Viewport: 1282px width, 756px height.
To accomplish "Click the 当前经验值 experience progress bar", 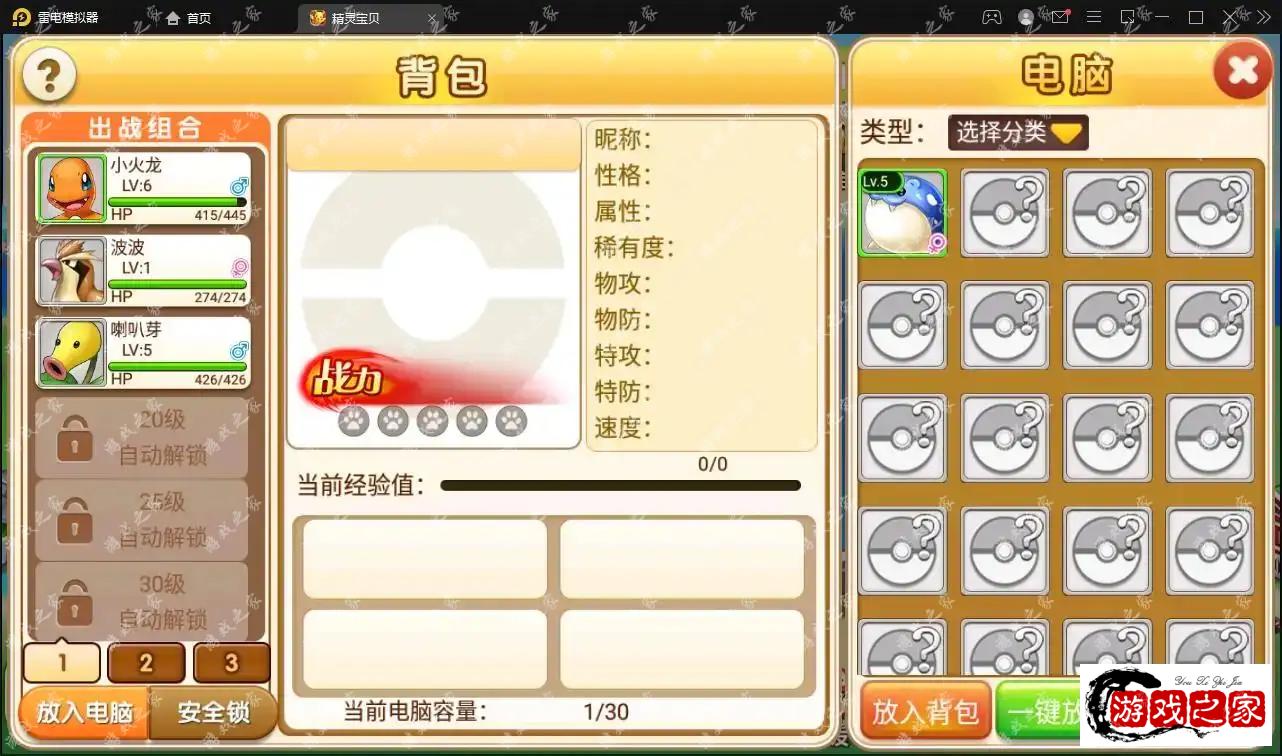I will pyautogui.click(x=620, y=486).
